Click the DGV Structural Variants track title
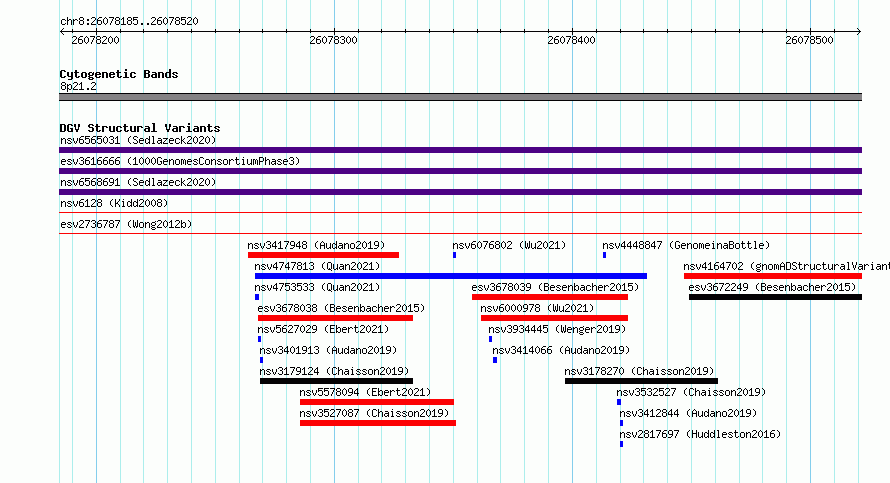The image size is (890, 483). tap(140, 128)
